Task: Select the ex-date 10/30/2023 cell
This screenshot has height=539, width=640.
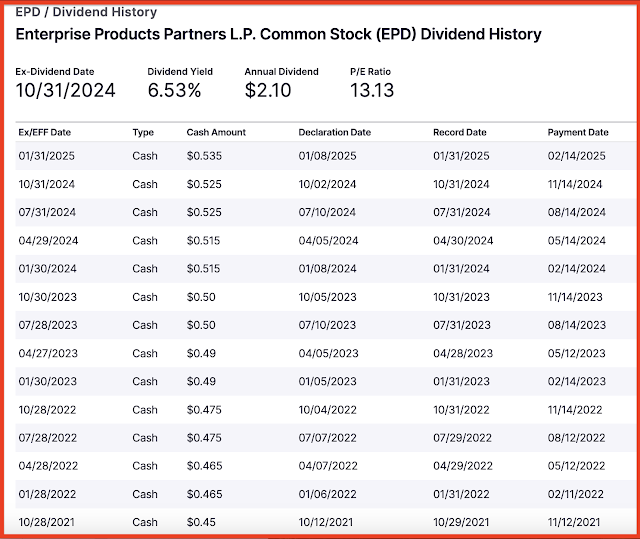Action: click(x=47, y=297)
